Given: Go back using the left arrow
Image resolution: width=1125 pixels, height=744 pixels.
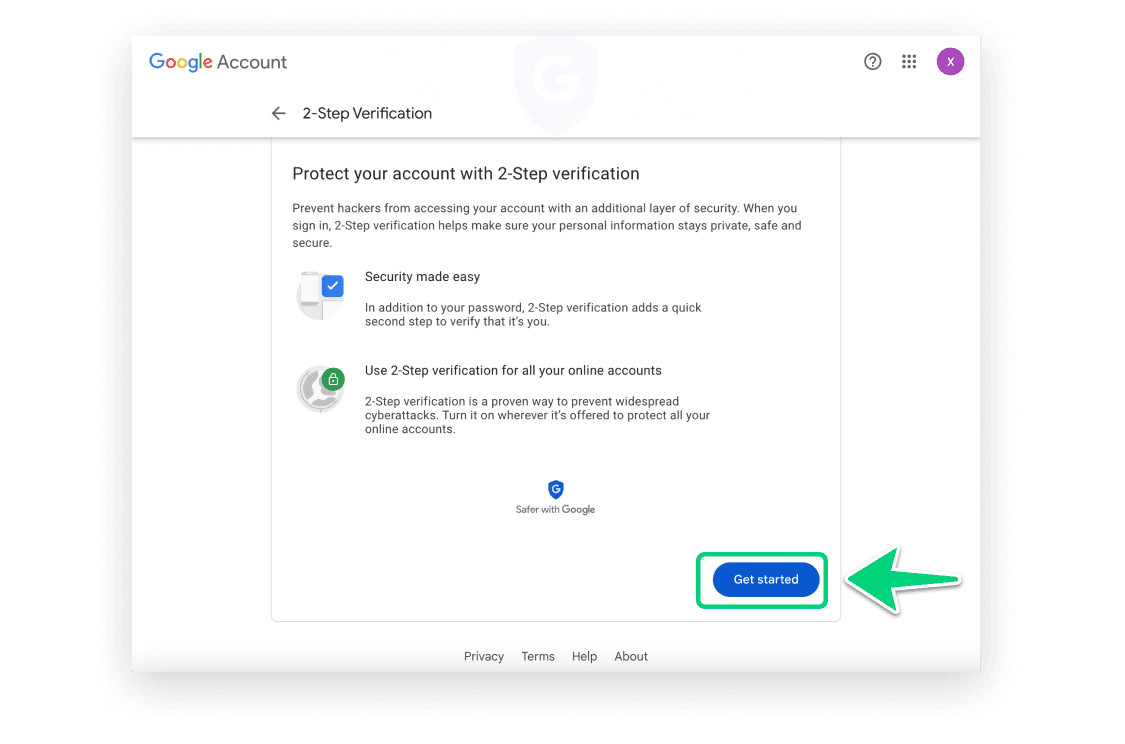Looking at the screenshot, I should (x=279, y=113).
